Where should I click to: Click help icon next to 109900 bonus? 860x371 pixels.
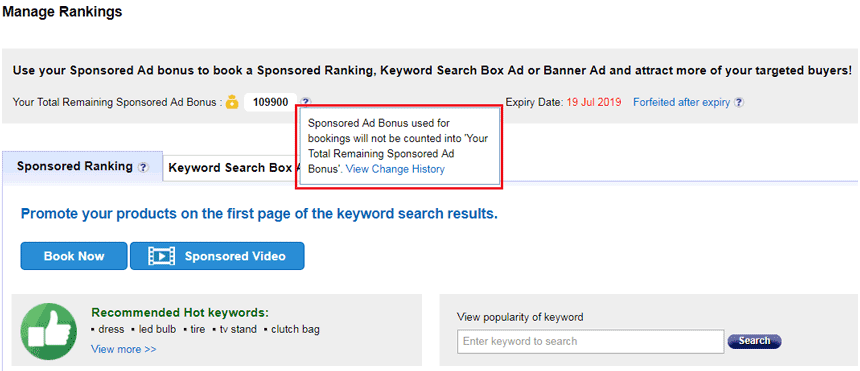[x=306, y=102]
